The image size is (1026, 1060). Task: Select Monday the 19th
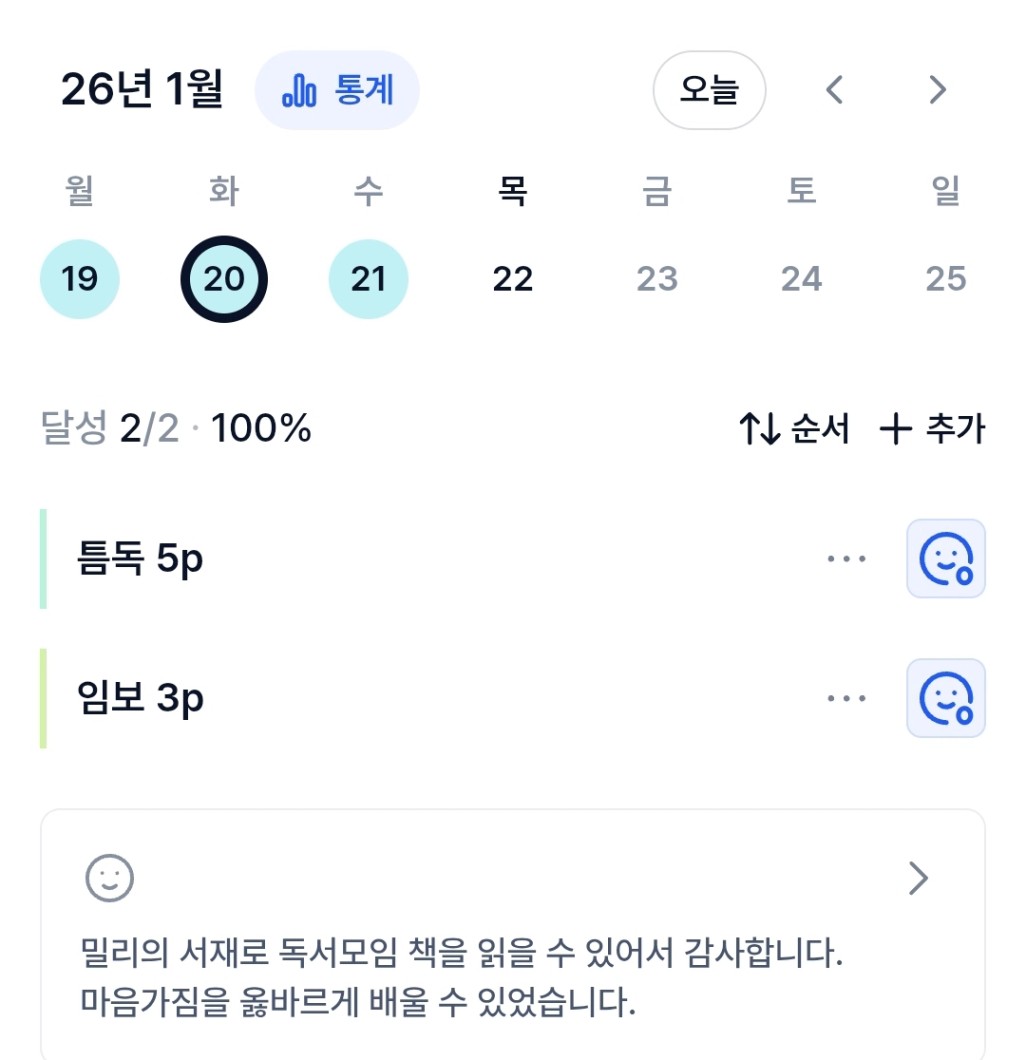click(80, 279)
